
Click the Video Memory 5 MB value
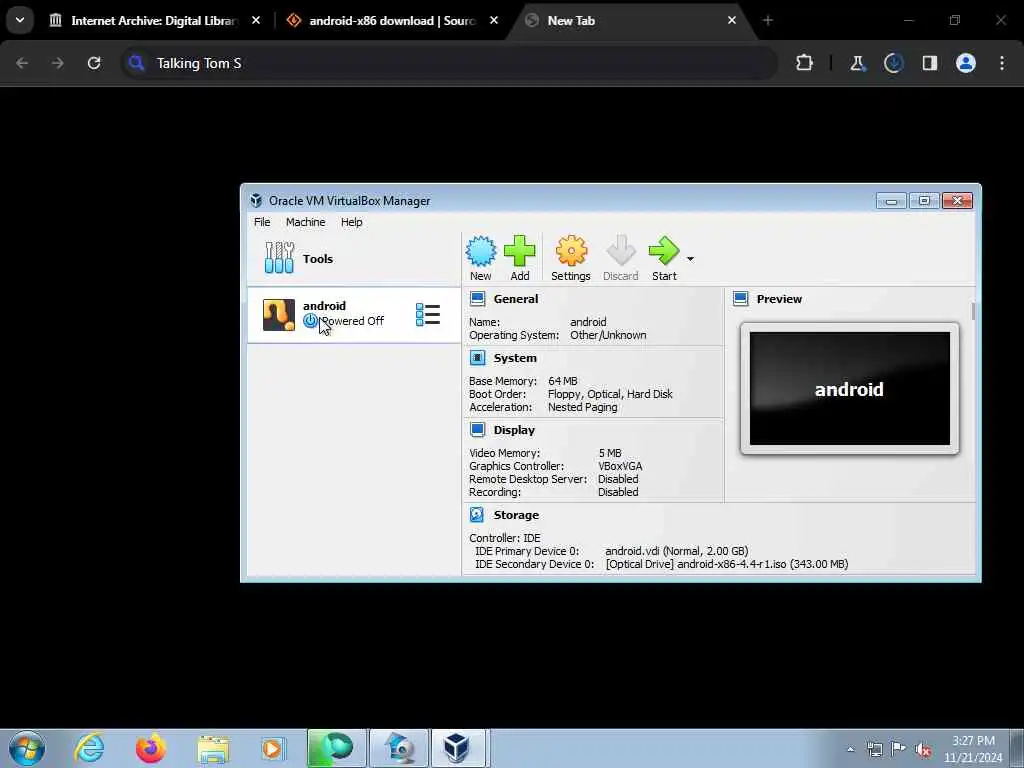610,453
